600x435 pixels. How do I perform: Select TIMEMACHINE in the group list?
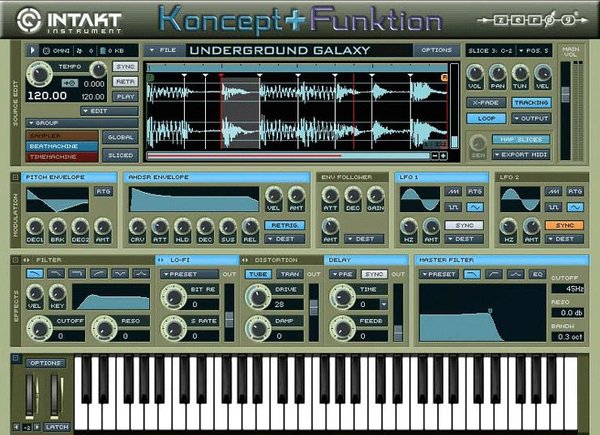(x=62, y=157)
